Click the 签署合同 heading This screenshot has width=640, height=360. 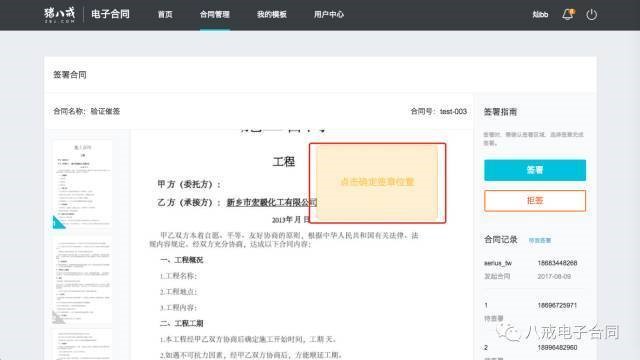(x=70, y=75)
